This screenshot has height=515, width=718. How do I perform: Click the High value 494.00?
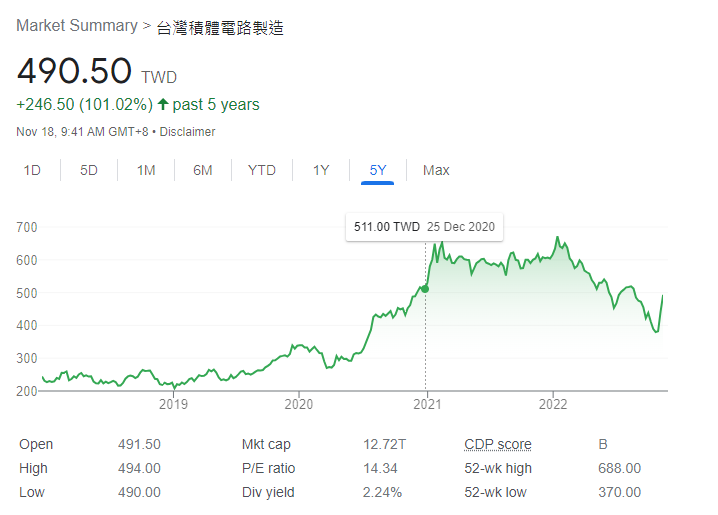coord(139,468)
